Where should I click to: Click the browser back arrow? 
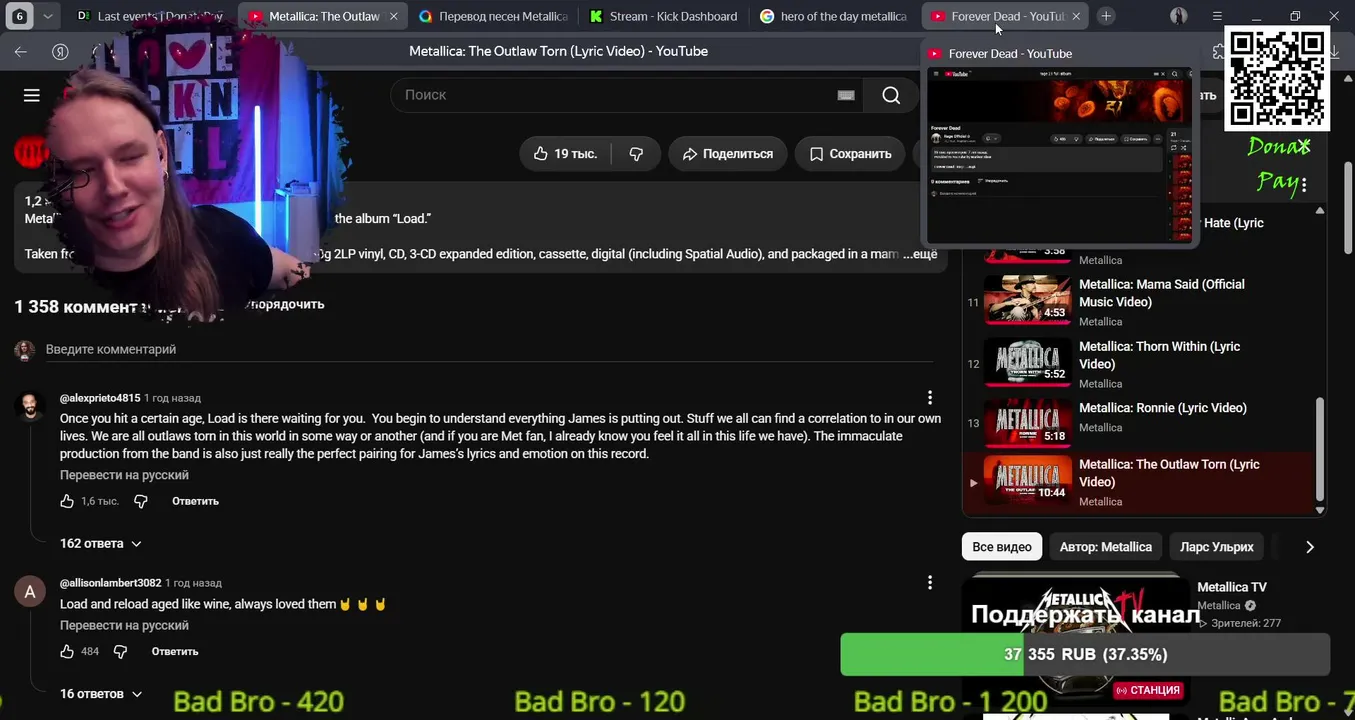pos(21,52)
